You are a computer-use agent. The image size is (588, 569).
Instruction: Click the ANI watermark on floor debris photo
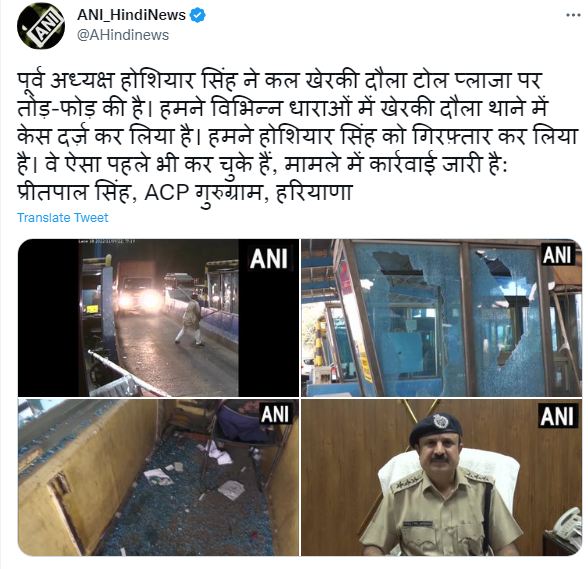276,414
